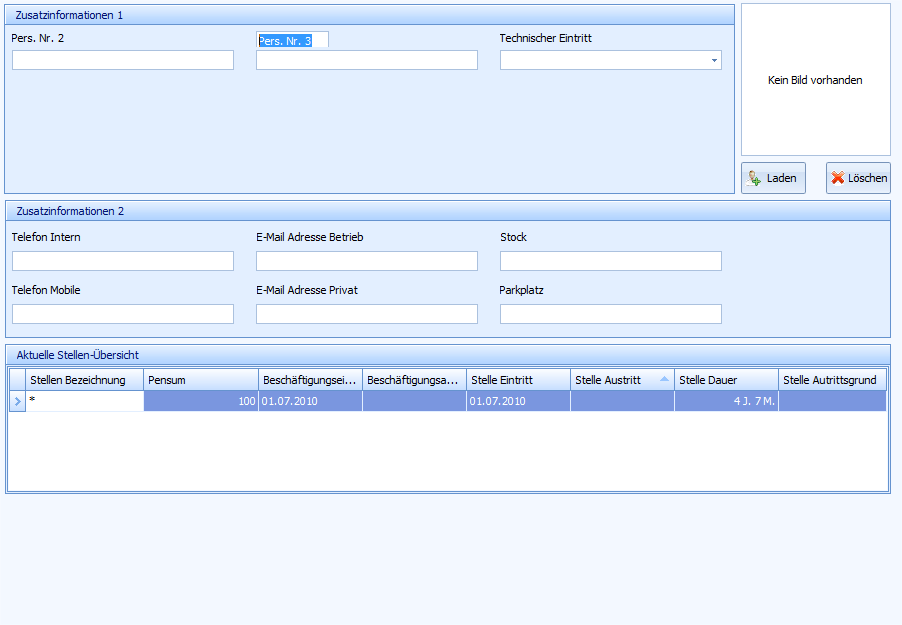Click the E-Mail Adresse Betrieb field

click(x=366, y=261)
